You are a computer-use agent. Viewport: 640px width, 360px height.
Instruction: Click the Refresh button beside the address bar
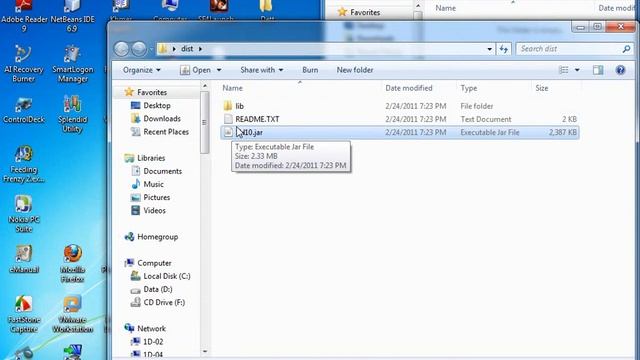coord(504,49)
